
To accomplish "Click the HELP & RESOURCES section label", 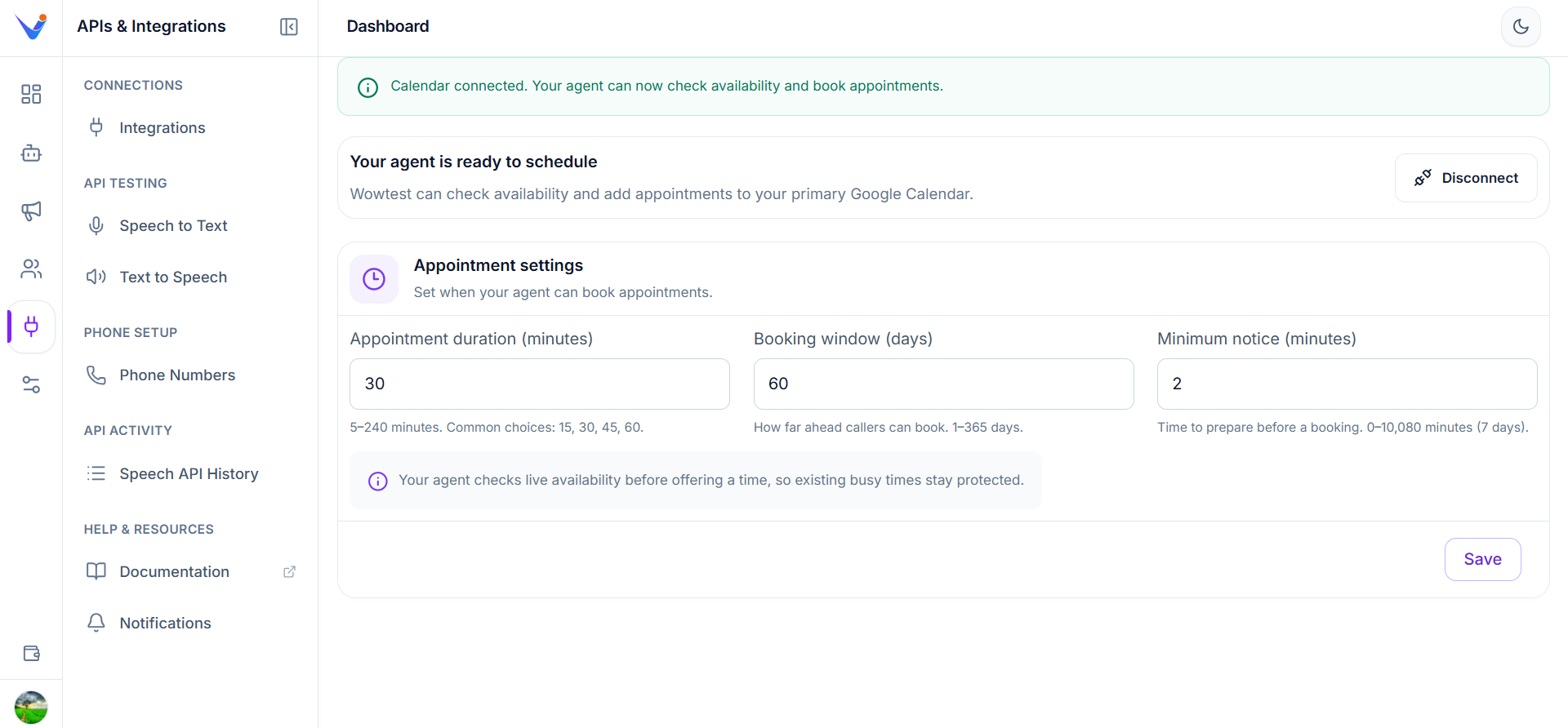I will 149,529.
